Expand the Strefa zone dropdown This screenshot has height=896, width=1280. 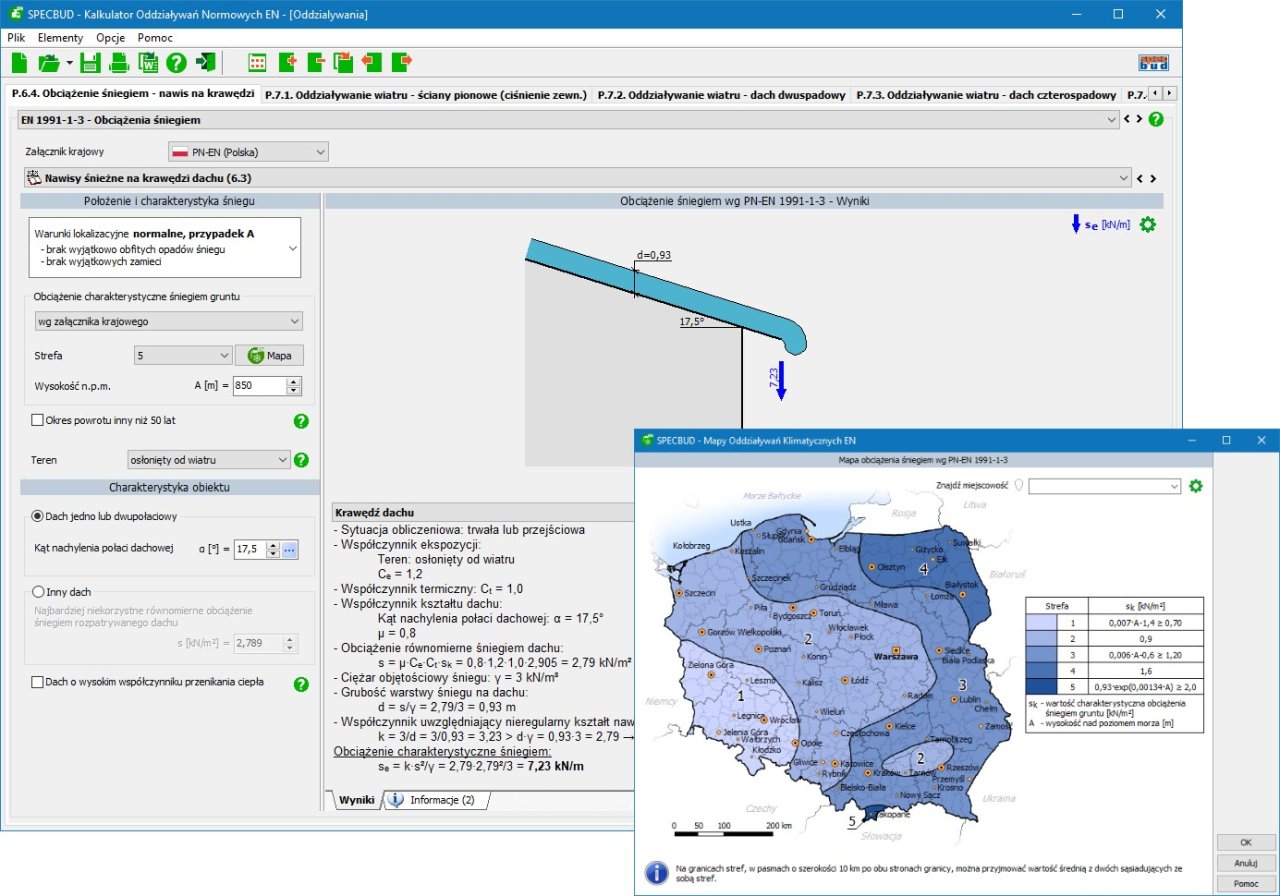182,355
